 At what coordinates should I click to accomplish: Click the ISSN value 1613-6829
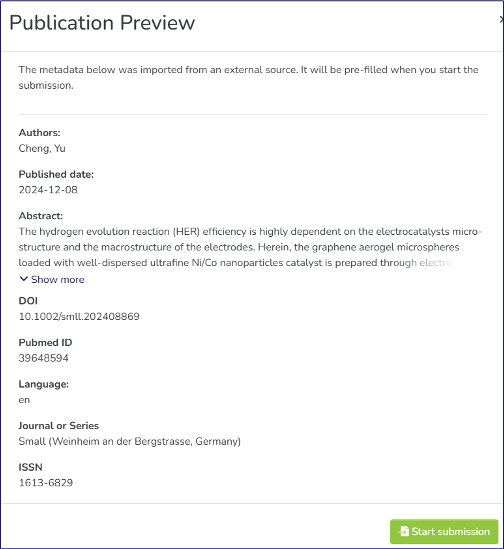(x=46, y=483)
